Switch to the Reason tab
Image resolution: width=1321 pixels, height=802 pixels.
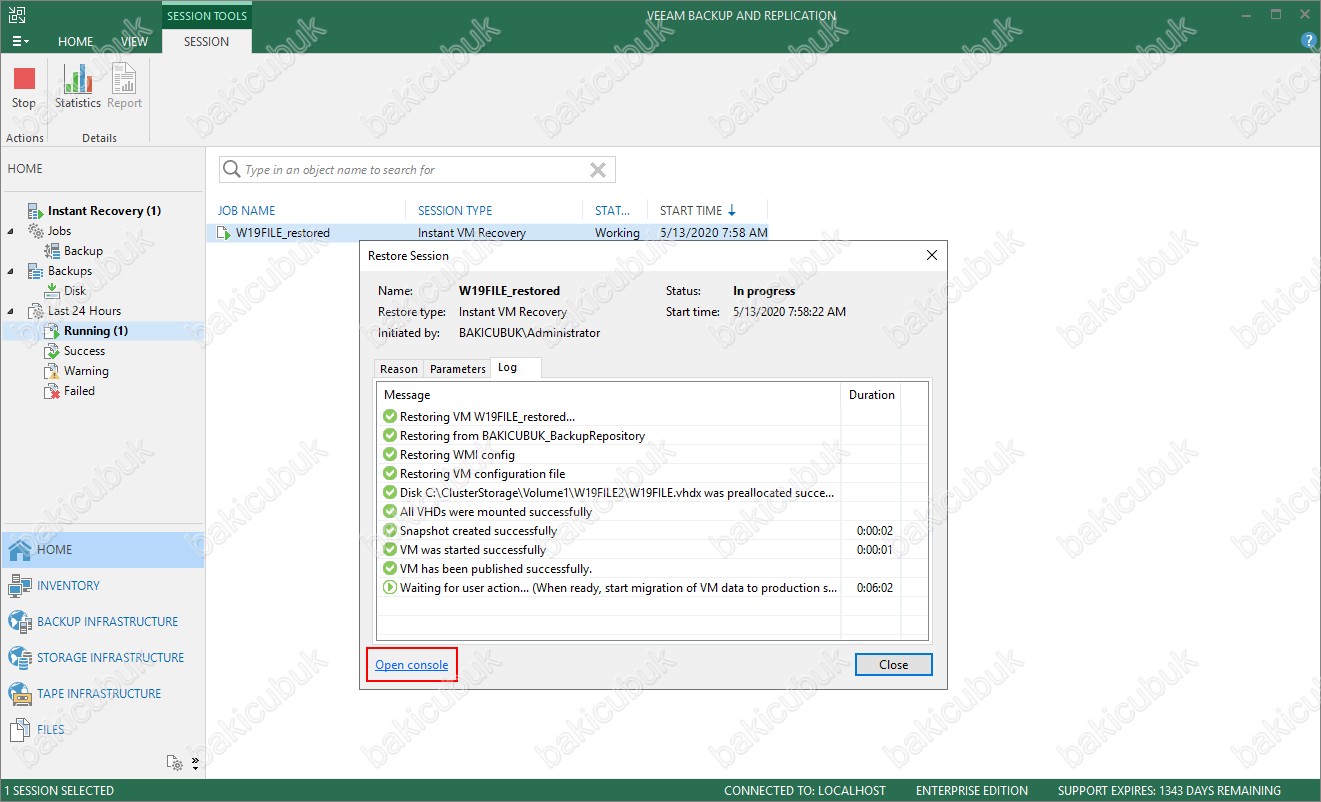point(399,369)
